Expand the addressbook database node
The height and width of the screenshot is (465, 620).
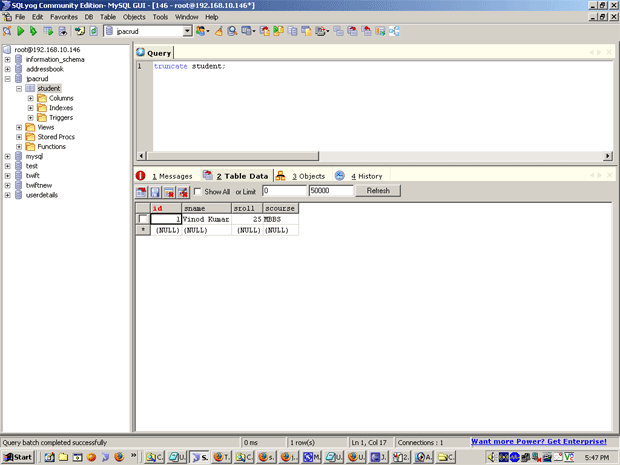click(x=8, y=69)
